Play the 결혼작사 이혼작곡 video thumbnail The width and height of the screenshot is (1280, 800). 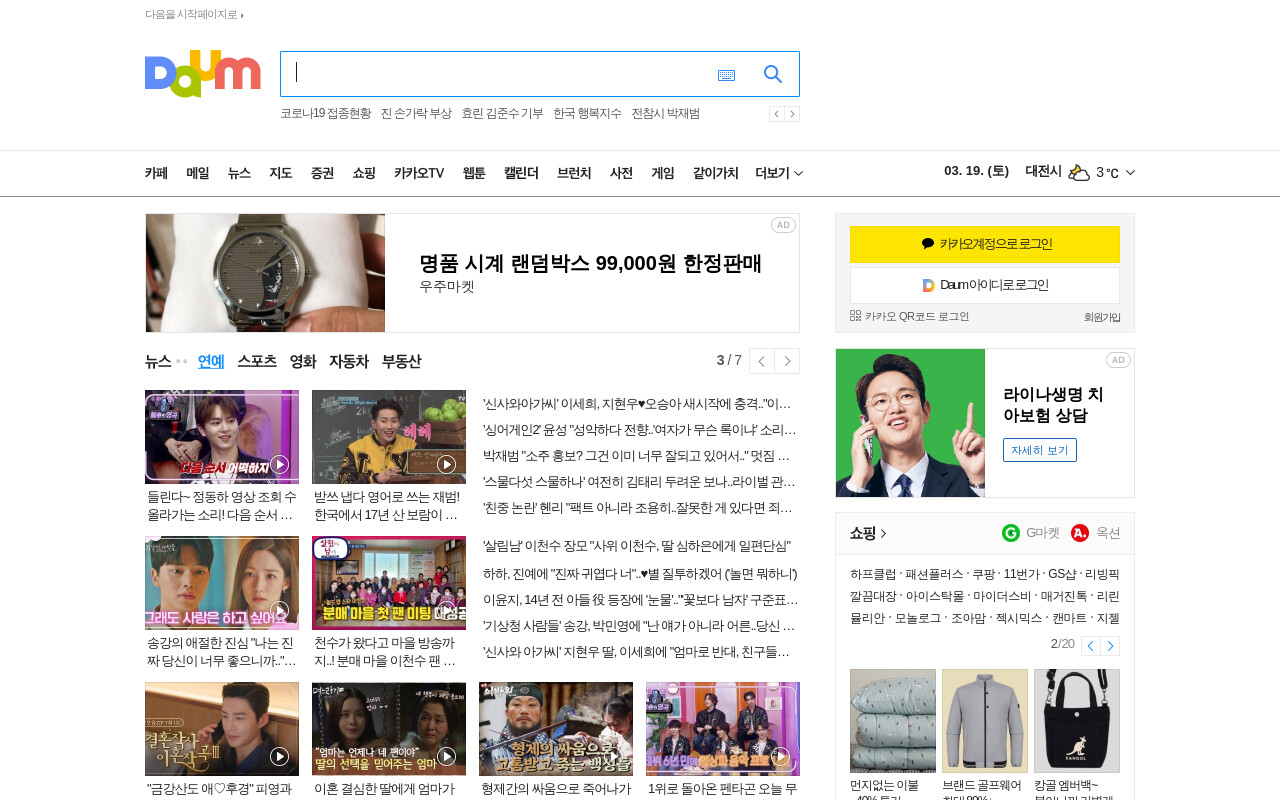pyautogui.click(x=222, y=729)
